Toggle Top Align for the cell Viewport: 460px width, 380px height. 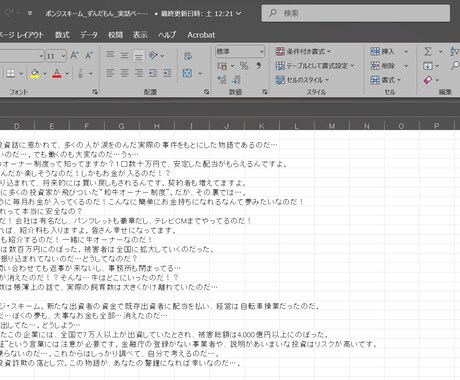(110, 55)
